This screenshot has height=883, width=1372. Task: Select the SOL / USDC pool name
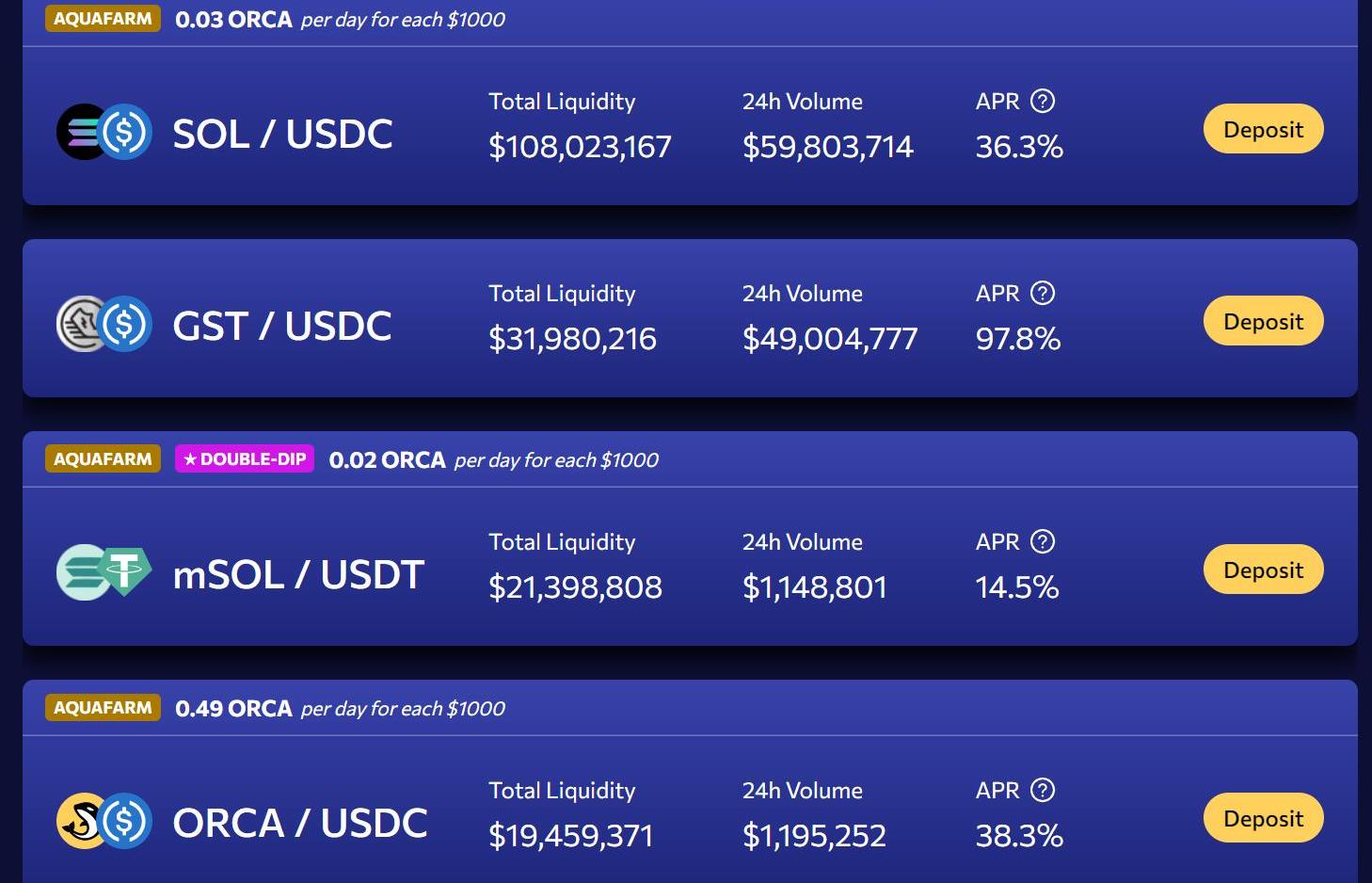click(x=282, y=134)
